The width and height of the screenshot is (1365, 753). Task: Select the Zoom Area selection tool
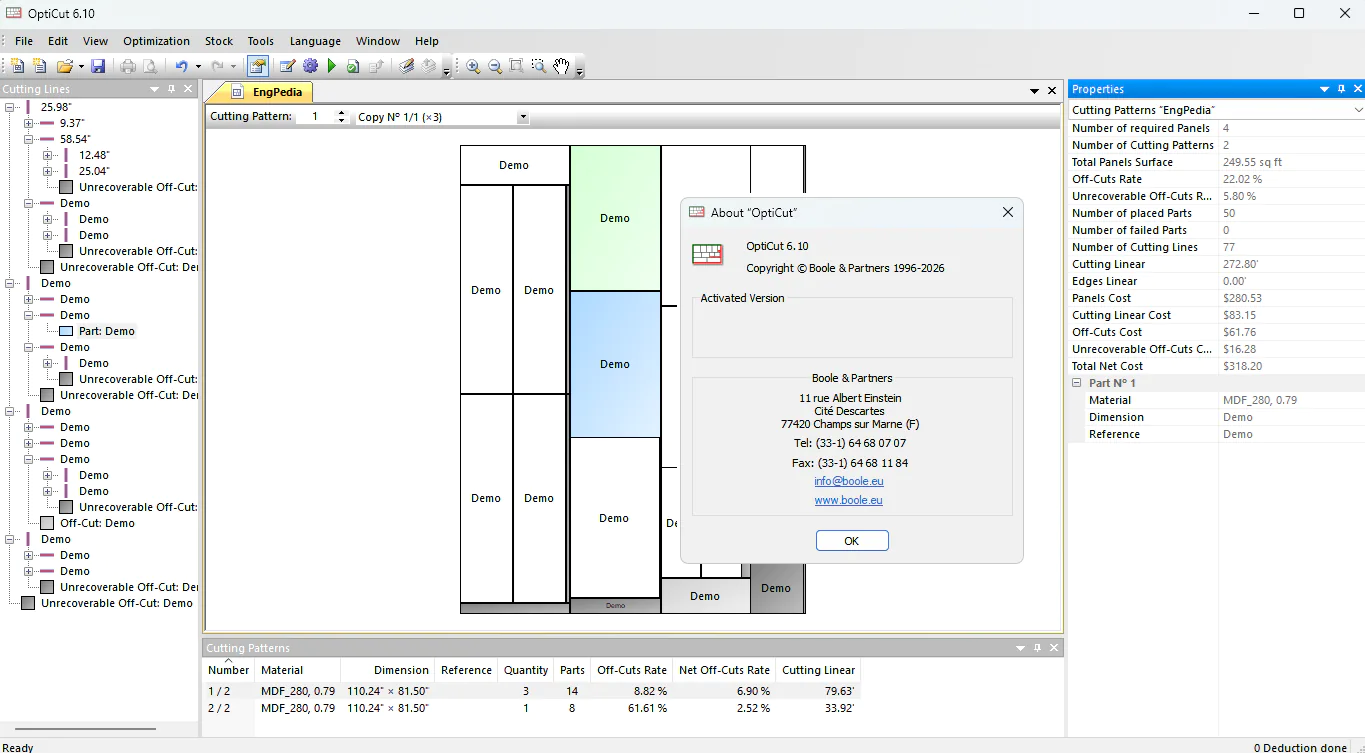[539, 66]
